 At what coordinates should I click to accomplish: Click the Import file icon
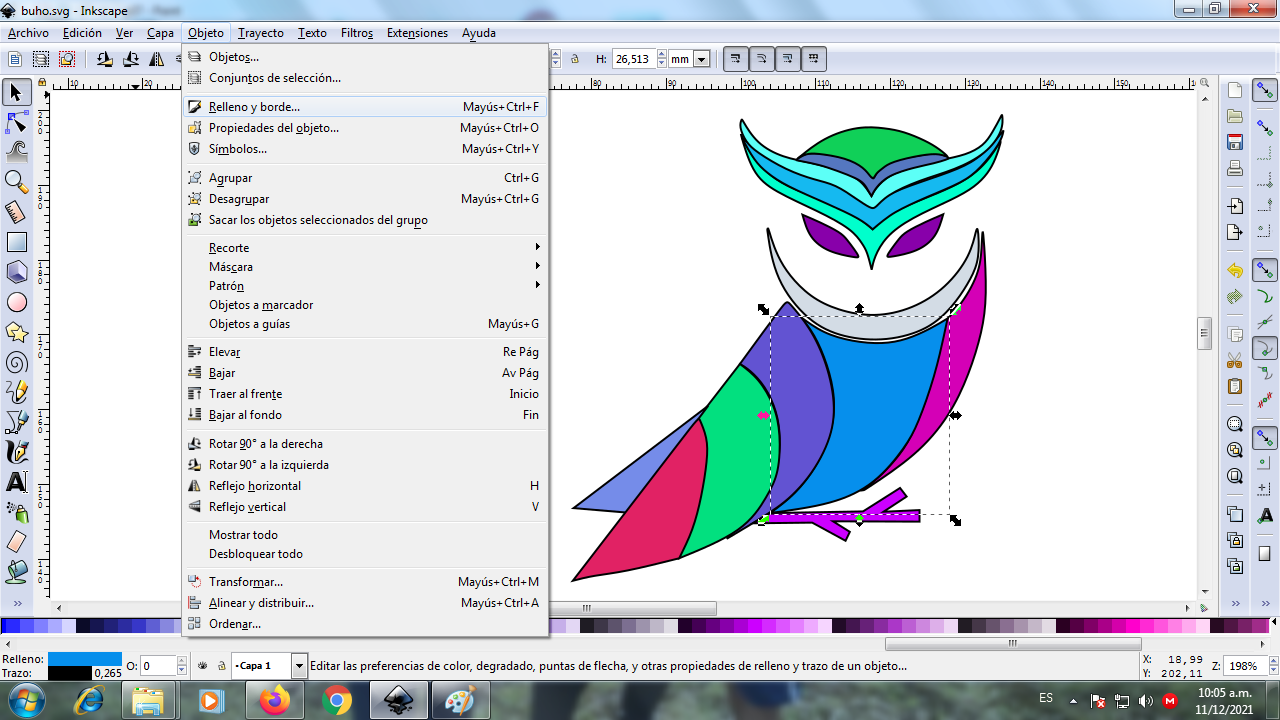click(x=1235, y=206)
